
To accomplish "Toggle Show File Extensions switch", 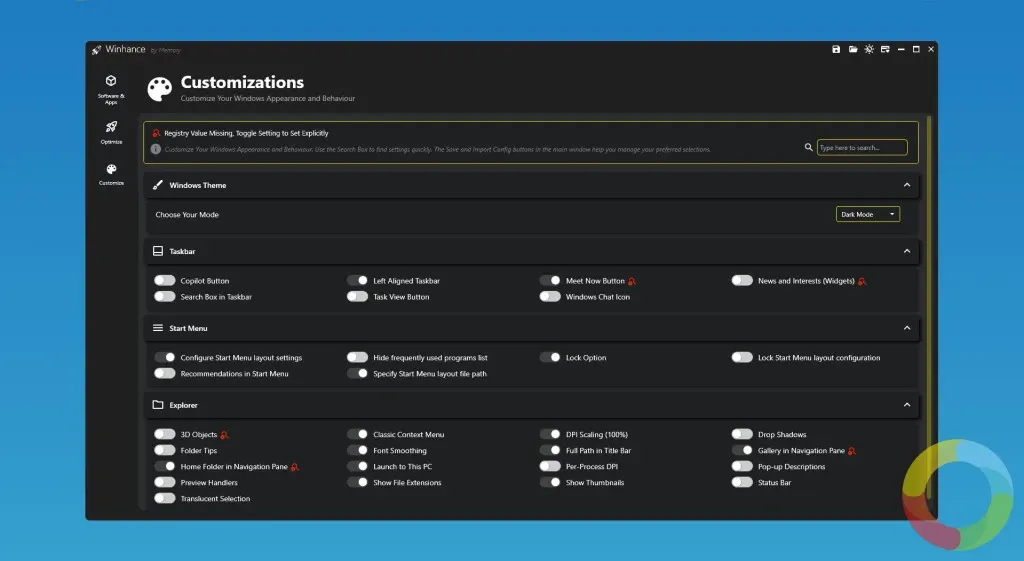I will pos(357,483).
